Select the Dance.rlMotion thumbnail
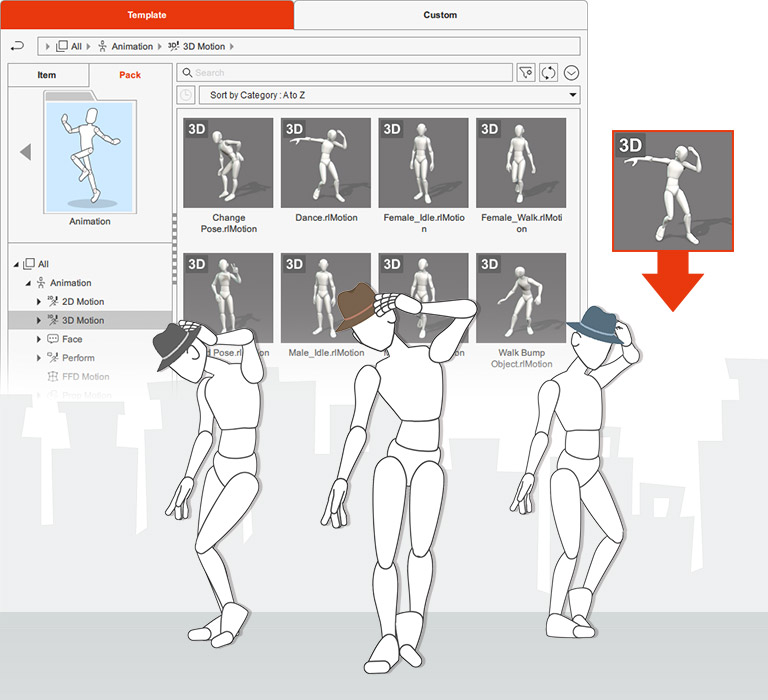This screenshot has height=700, width=768. (326, 163)
